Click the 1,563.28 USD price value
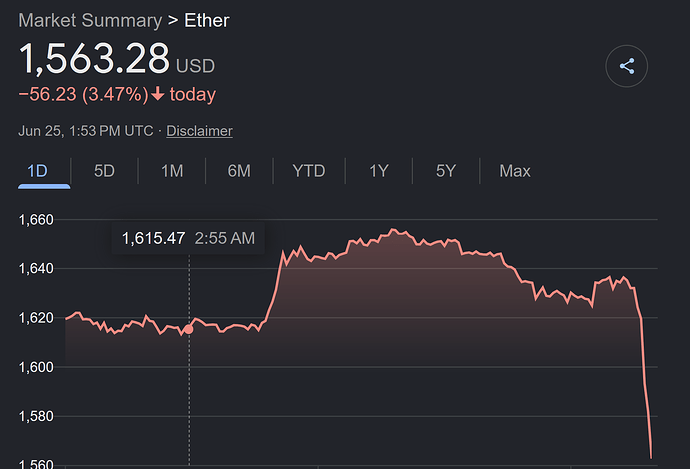Image resolution: width=690 pixels, height=469 pixels. click(117, 59)
